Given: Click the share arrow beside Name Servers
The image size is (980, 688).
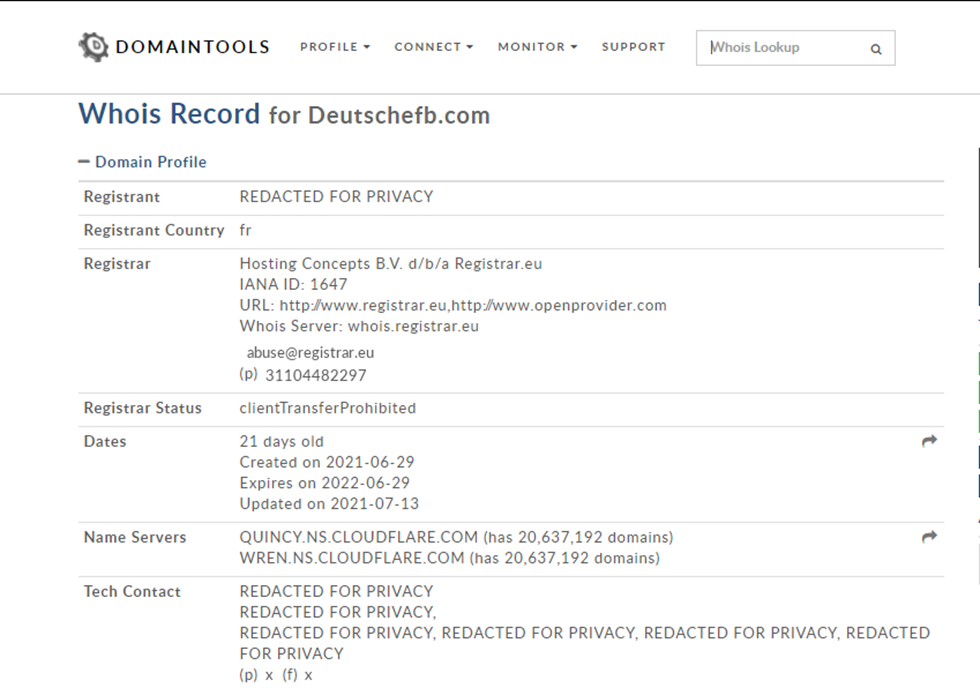Looking at the screenshot, I should pyautogui.click(x=928, y=537).
